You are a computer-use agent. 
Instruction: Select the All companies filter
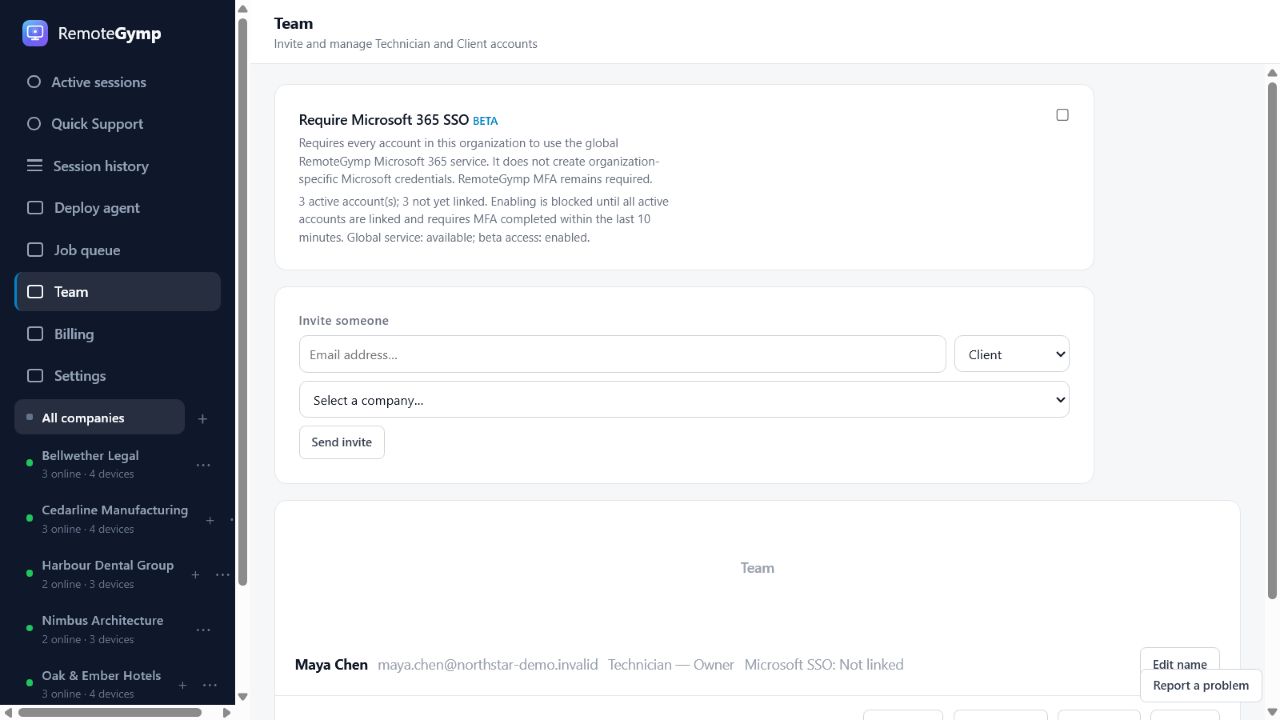[x=99, y=418]
